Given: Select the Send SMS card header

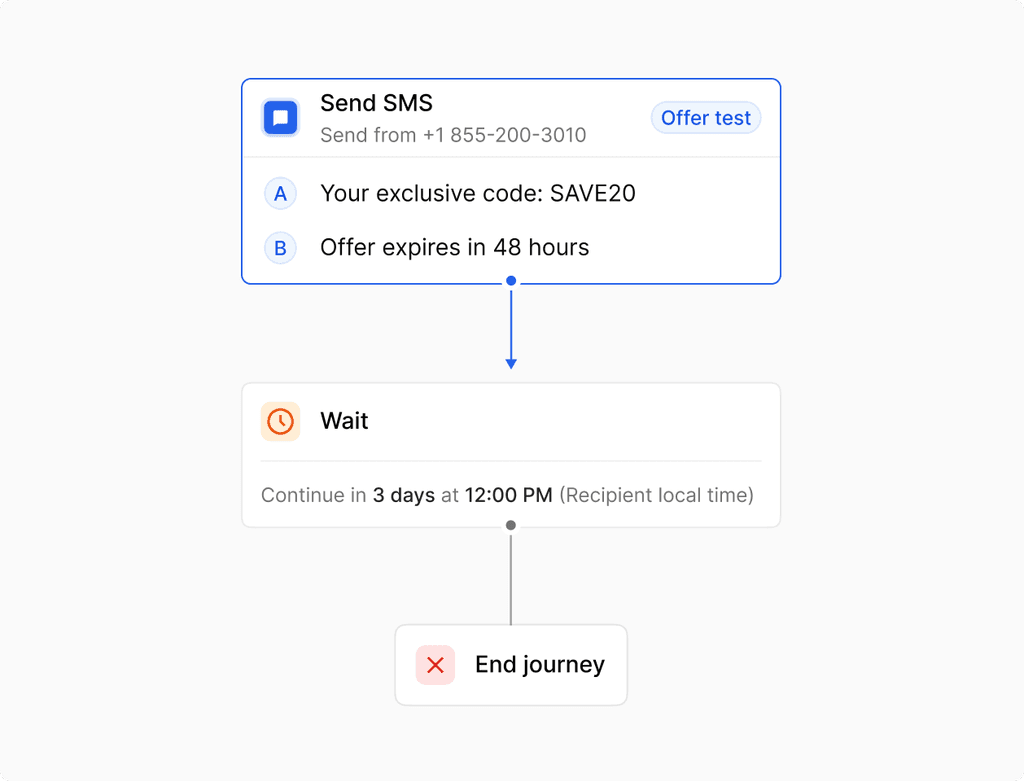Looking at the screenshot, I should [x=376, y=103].
